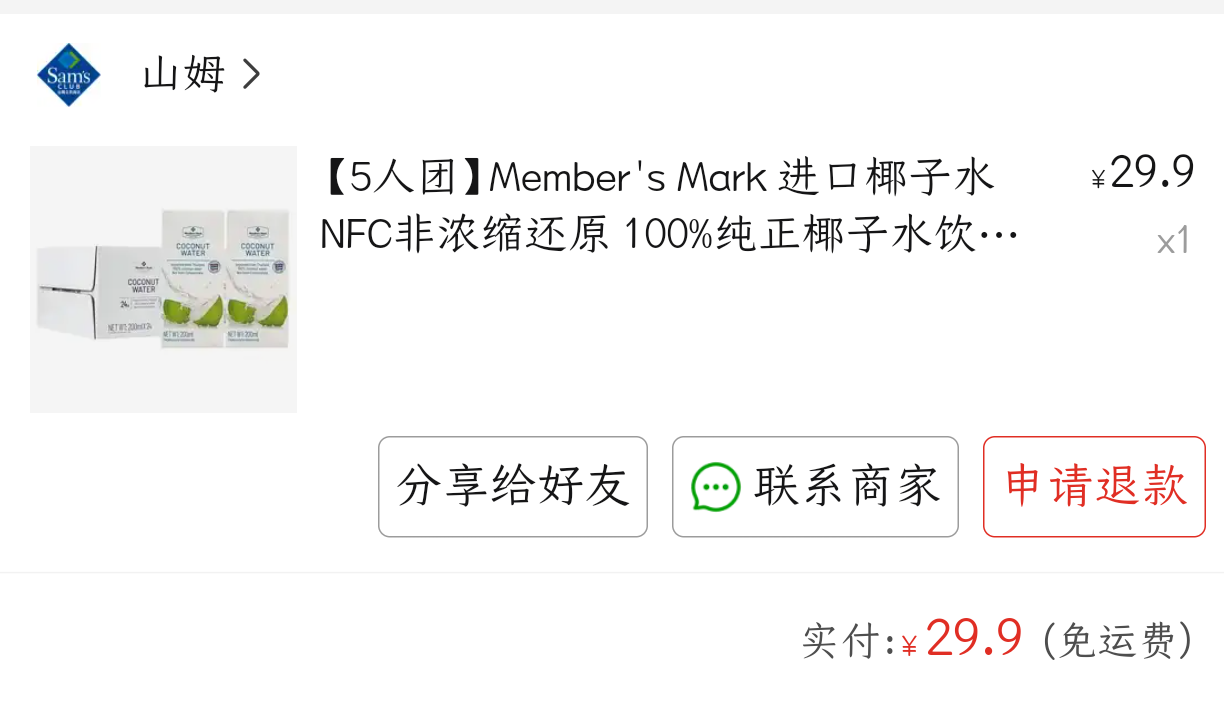Click the 分享给好友 button

[x=513, y=487]
